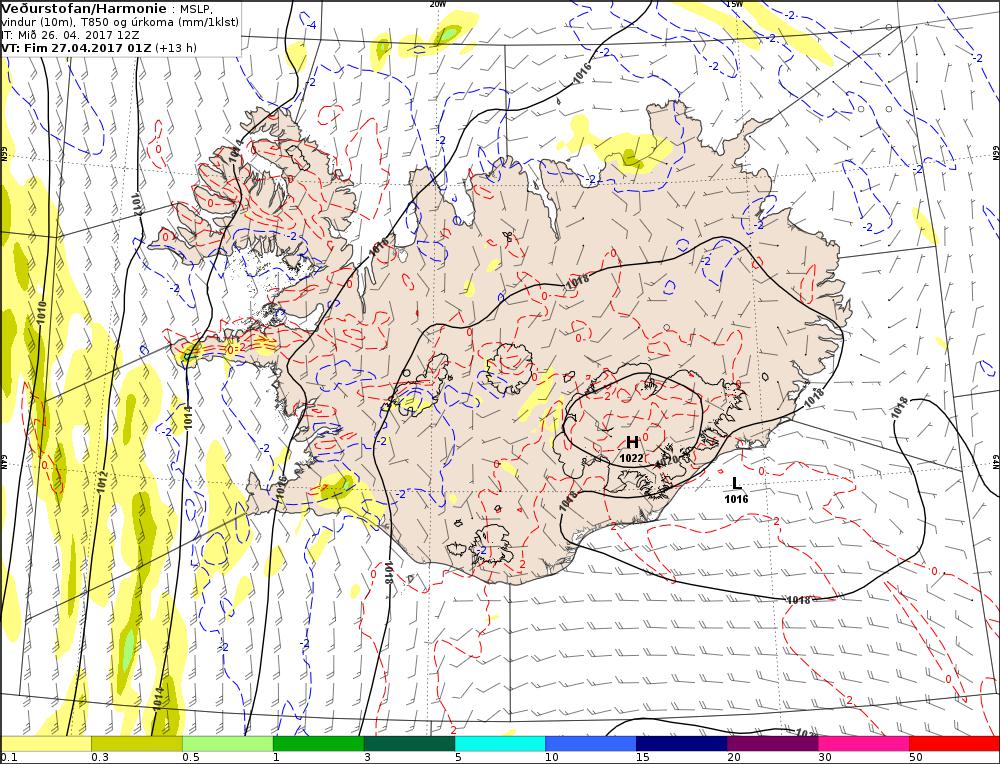Click the 1016 value under the L
Image resolution: width=1000 pixels, height=764 pixels.
tap(736, 499)
